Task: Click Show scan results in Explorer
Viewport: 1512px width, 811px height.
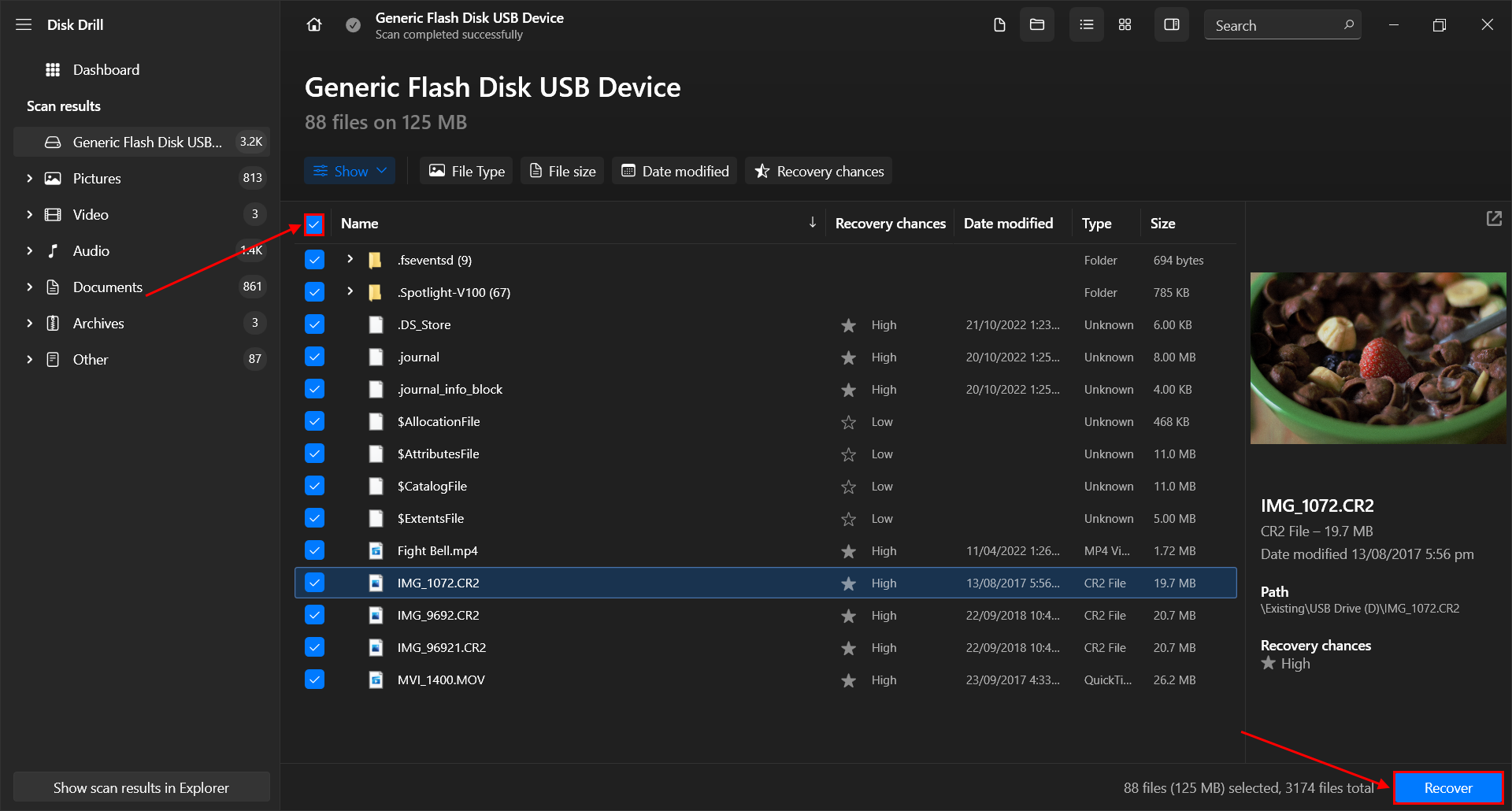Action: [142, 787]
